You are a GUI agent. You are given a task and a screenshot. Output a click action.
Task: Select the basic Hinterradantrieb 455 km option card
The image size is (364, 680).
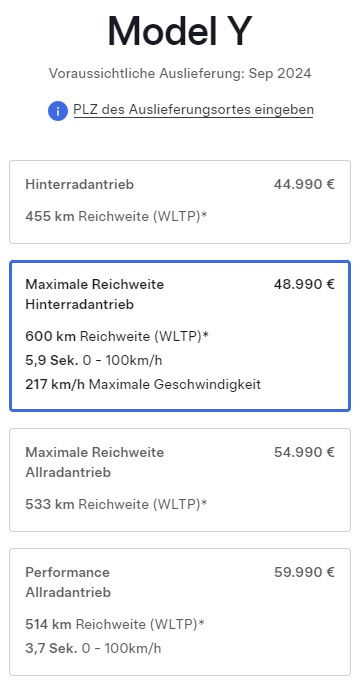click(180, 202)
